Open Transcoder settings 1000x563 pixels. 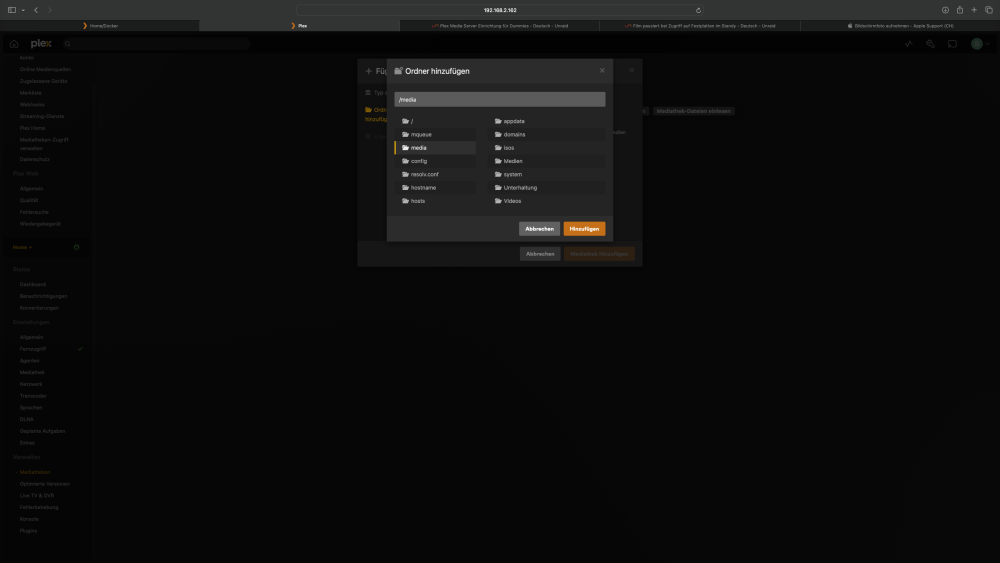pyautogui.click(x=33, y=396)
